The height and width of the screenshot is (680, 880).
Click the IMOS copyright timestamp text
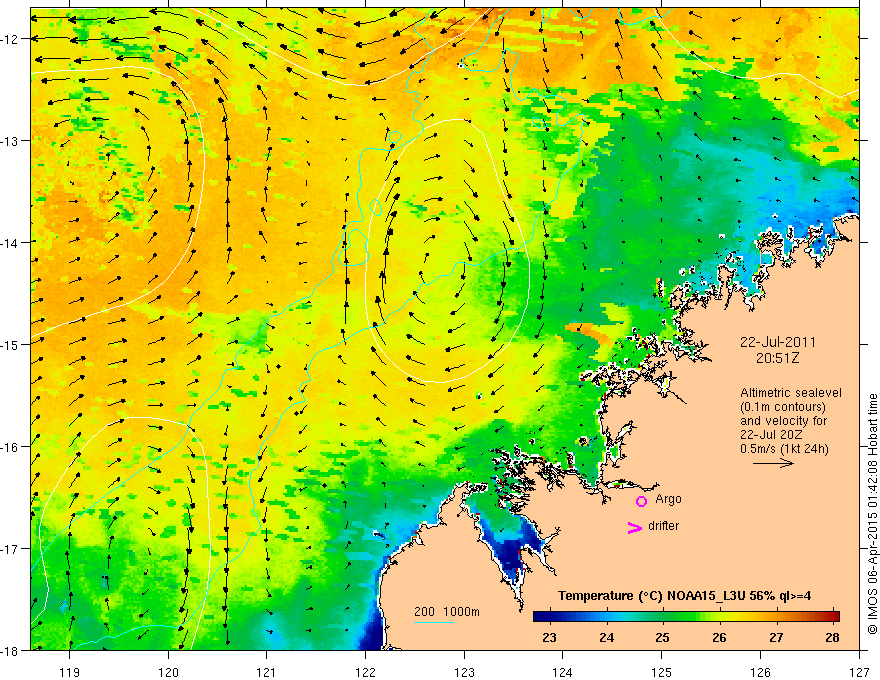click(x=872, y=514)
